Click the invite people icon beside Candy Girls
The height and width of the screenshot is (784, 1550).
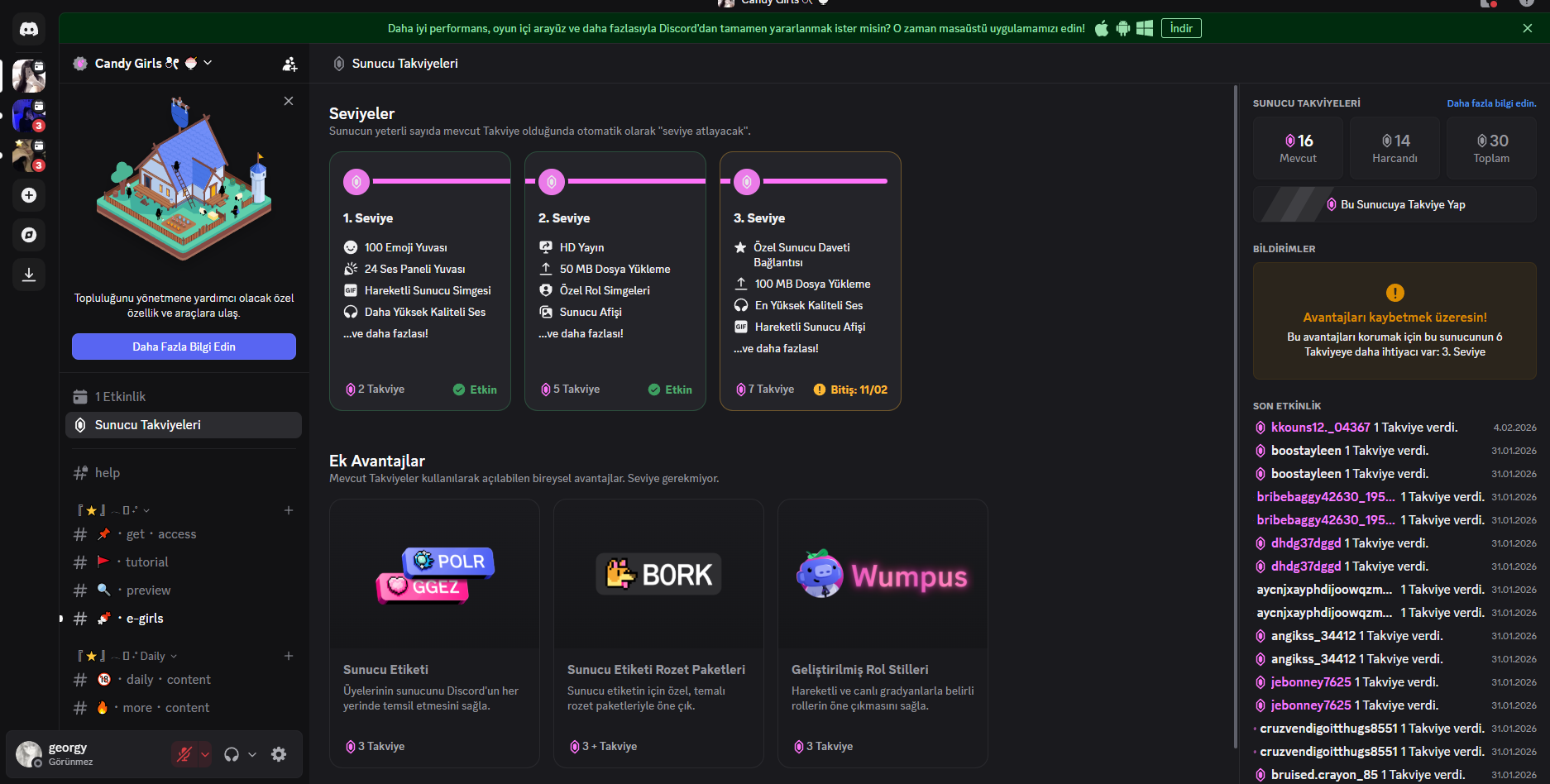pos(289,64)
